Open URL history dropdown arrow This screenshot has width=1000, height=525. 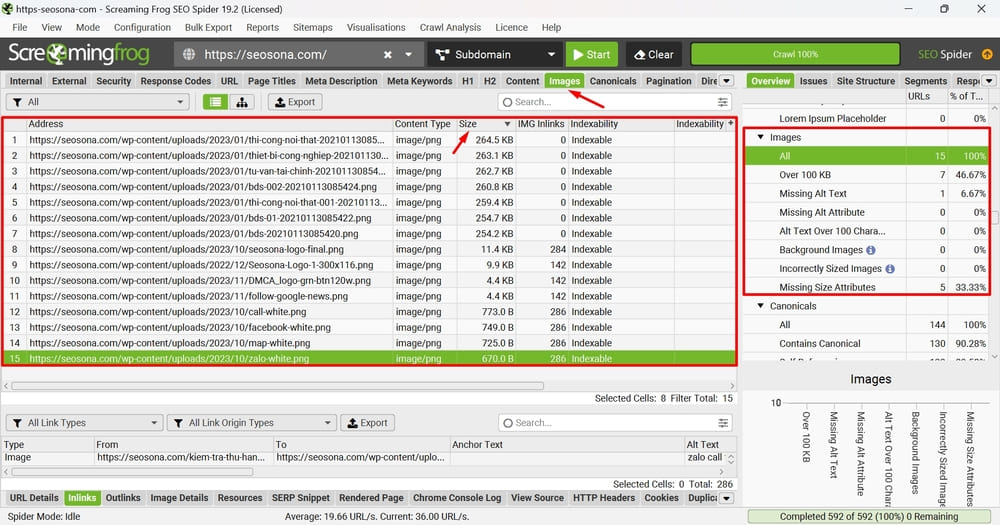(408, 55)
